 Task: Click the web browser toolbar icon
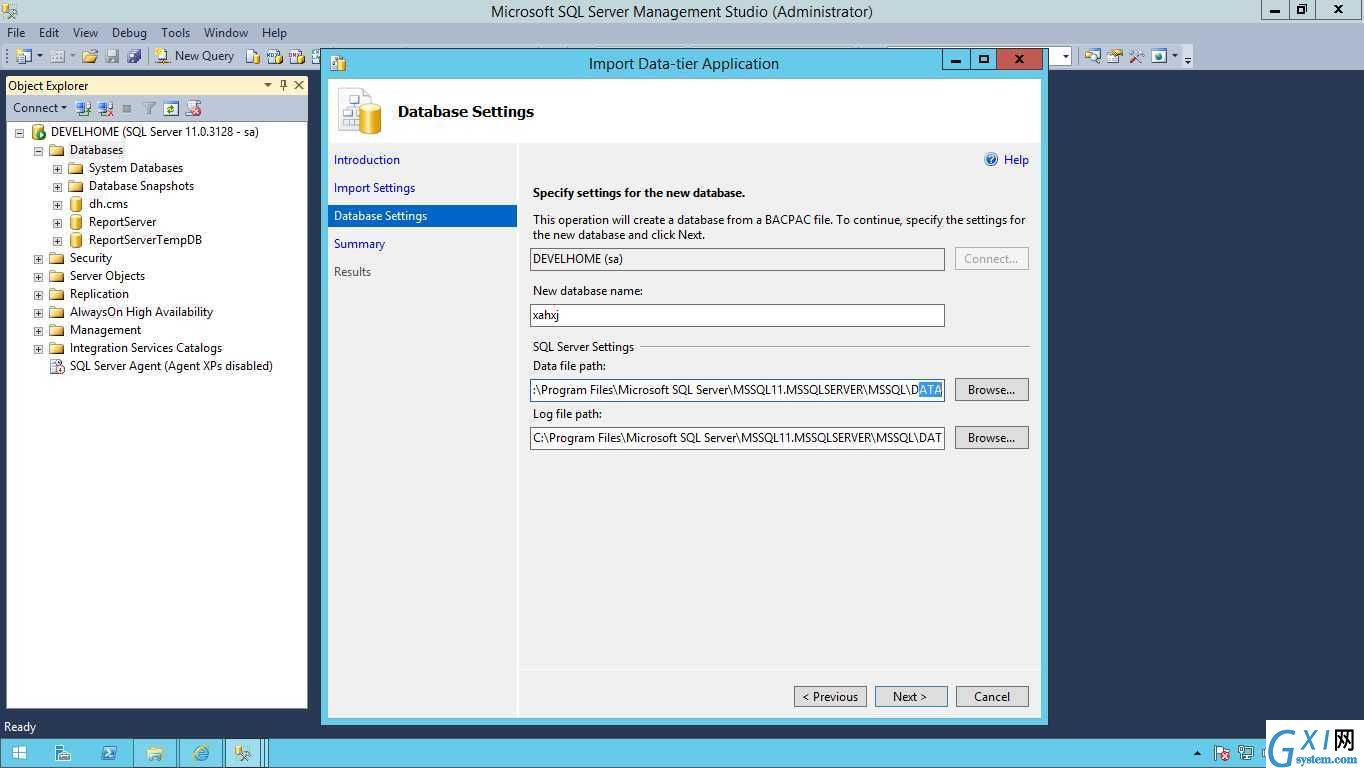click(x=1159, y=56)
